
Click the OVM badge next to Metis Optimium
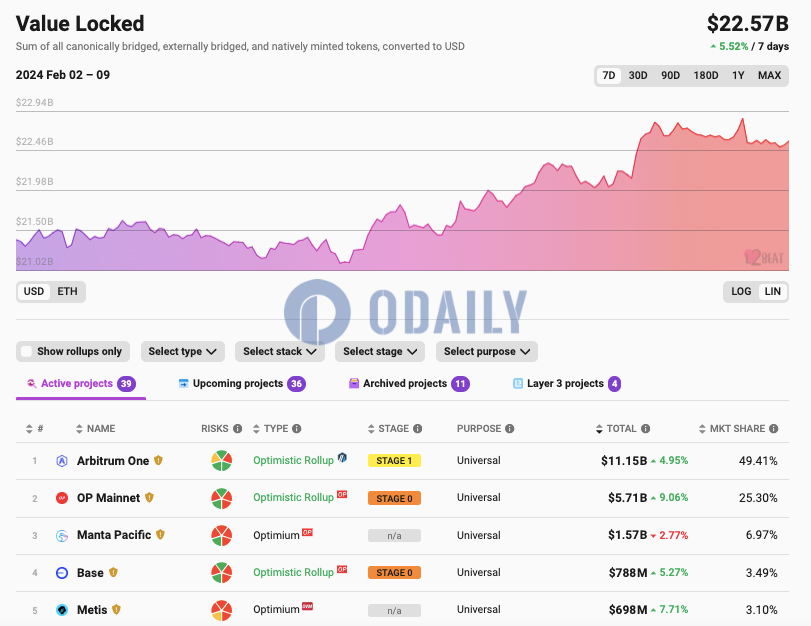(307, 606)
